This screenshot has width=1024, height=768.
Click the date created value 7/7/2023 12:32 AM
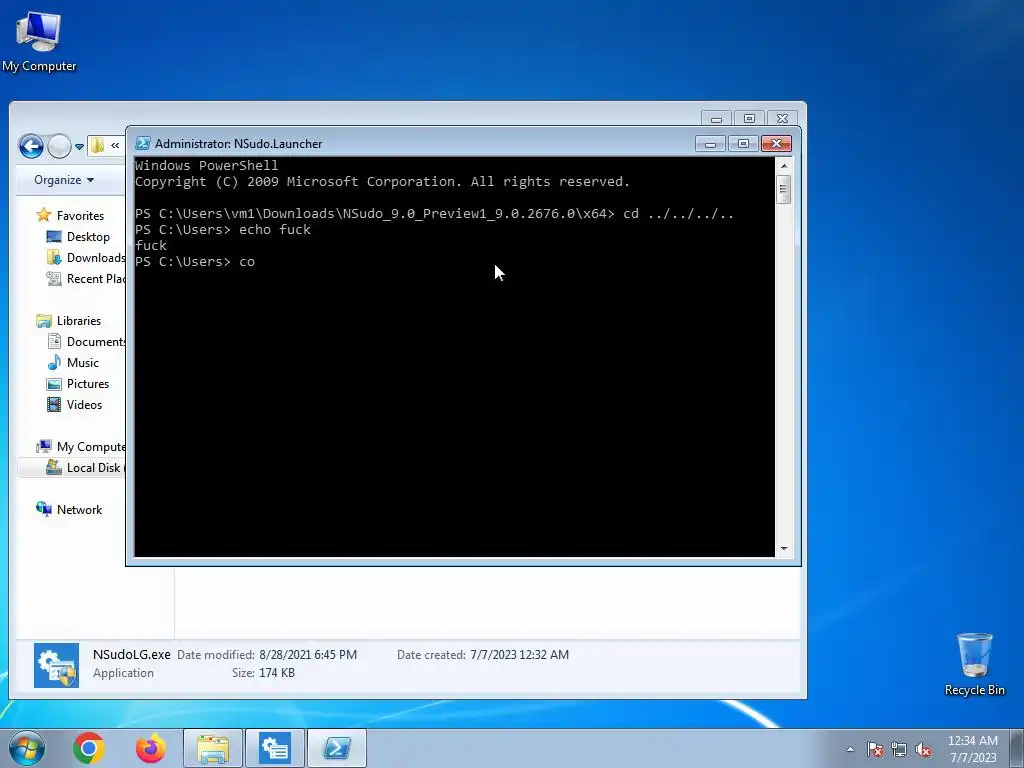click(x=519, y=654)
